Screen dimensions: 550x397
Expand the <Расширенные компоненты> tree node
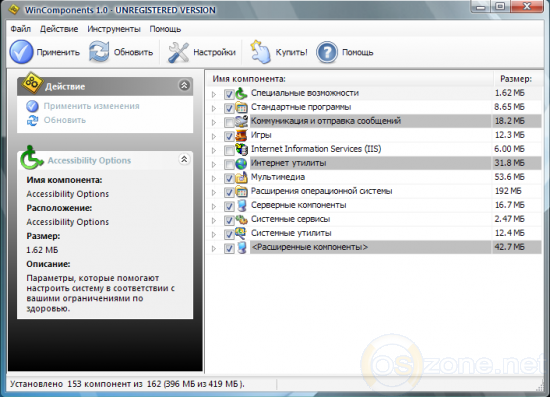(214, 249)
